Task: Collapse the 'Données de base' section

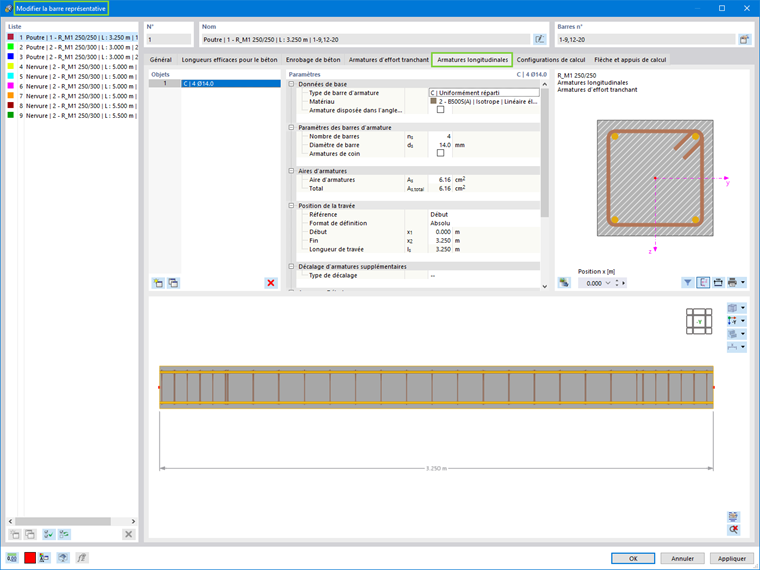Action: tap(291, 84)
